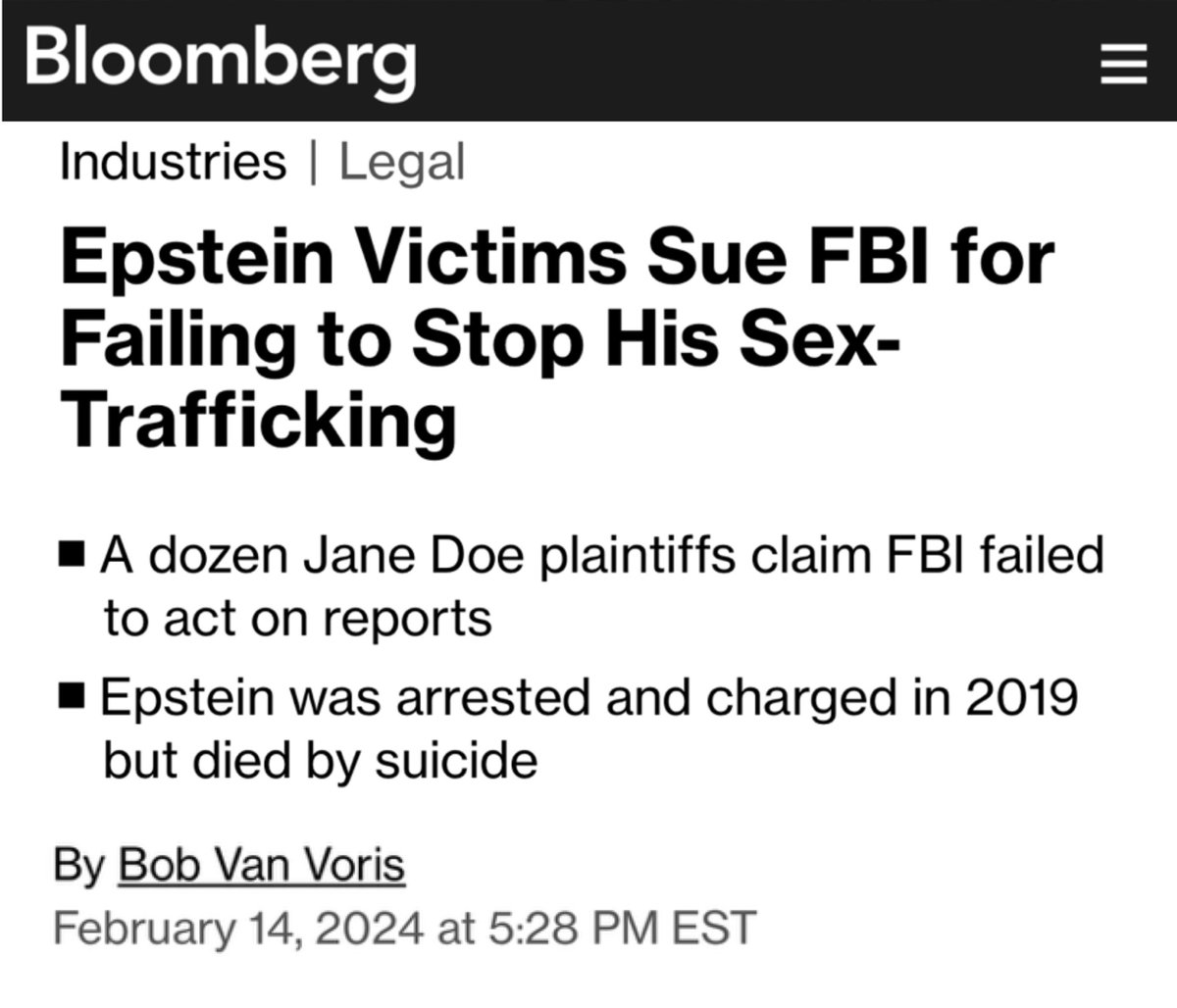Click the square bullet beside Epstein arrest summary
This screenshot has width=1177, height=1008.
(72, 697)
